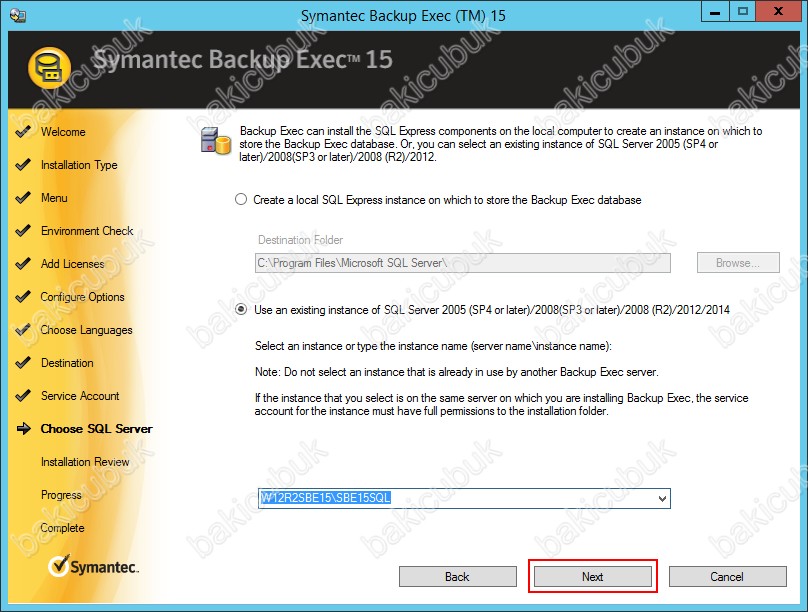Go Back to the previous step

(x=458, y=576)
